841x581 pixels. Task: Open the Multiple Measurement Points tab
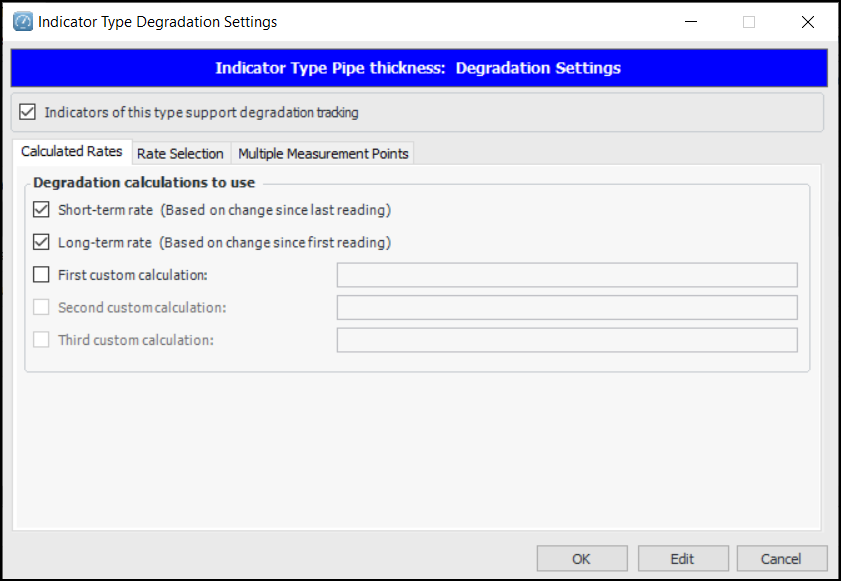pos(323,153)
